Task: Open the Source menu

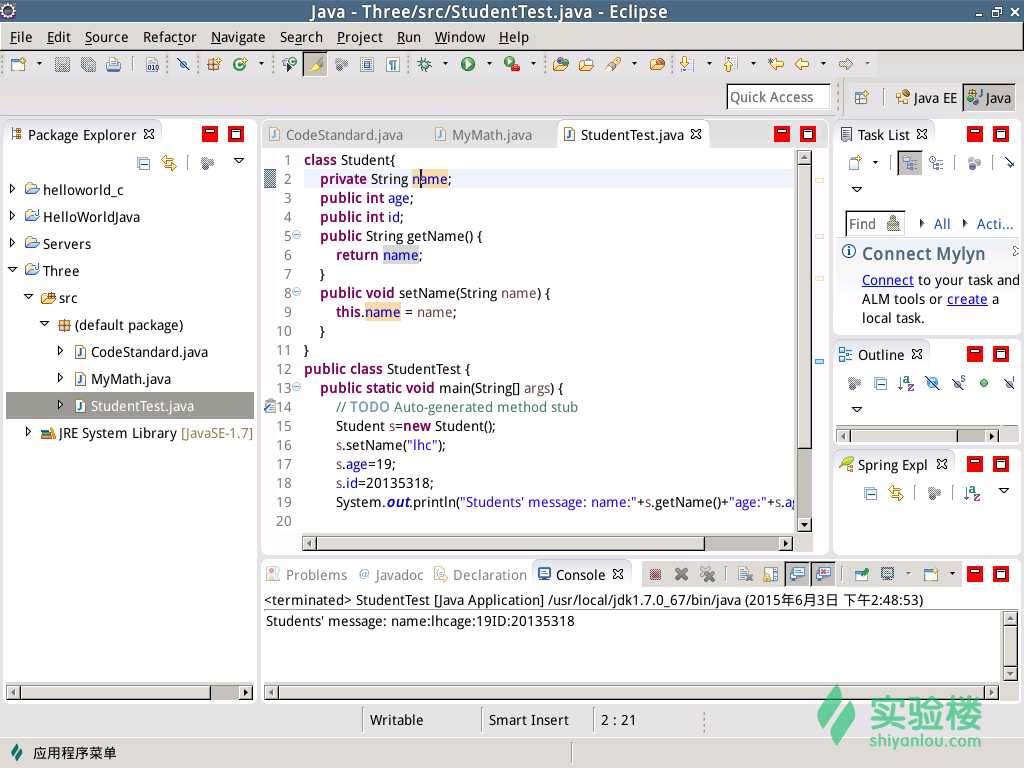Action: coord(106,37)
